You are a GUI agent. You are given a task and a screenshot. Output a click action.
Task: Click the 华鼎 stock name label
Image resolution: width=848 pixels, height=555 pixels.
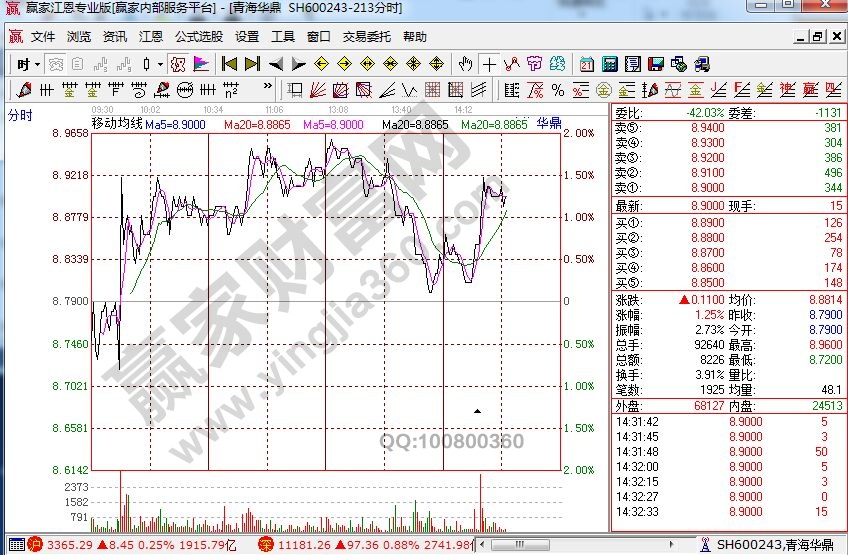tap(548, 124)
